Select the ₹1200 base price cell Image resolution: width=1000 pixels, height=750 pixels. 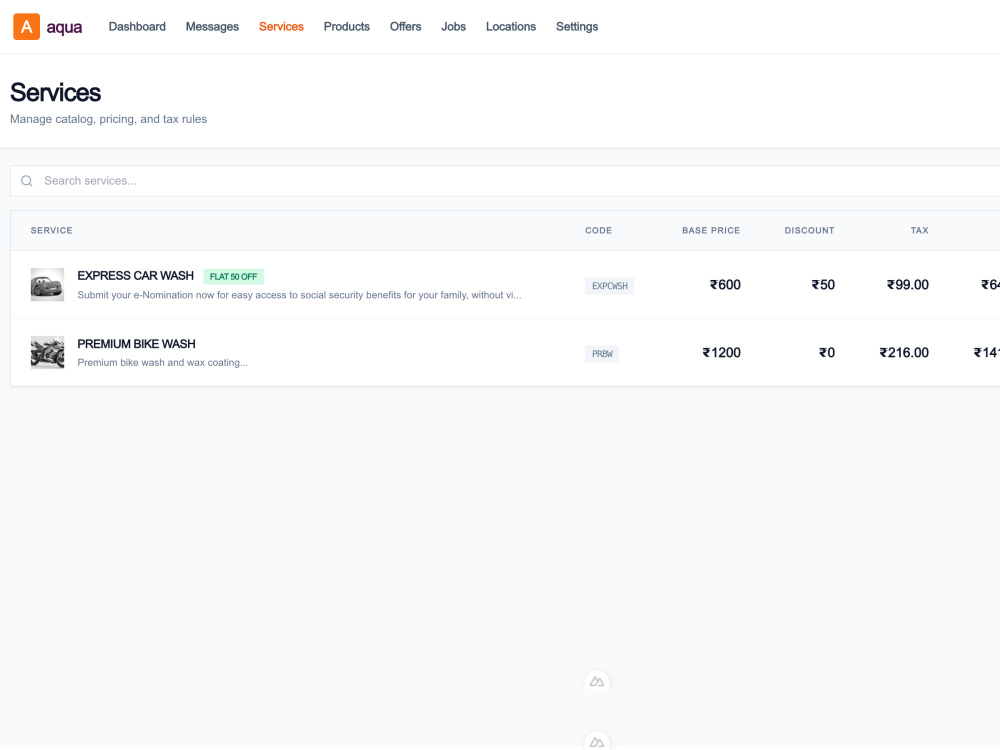pos(721,353)
